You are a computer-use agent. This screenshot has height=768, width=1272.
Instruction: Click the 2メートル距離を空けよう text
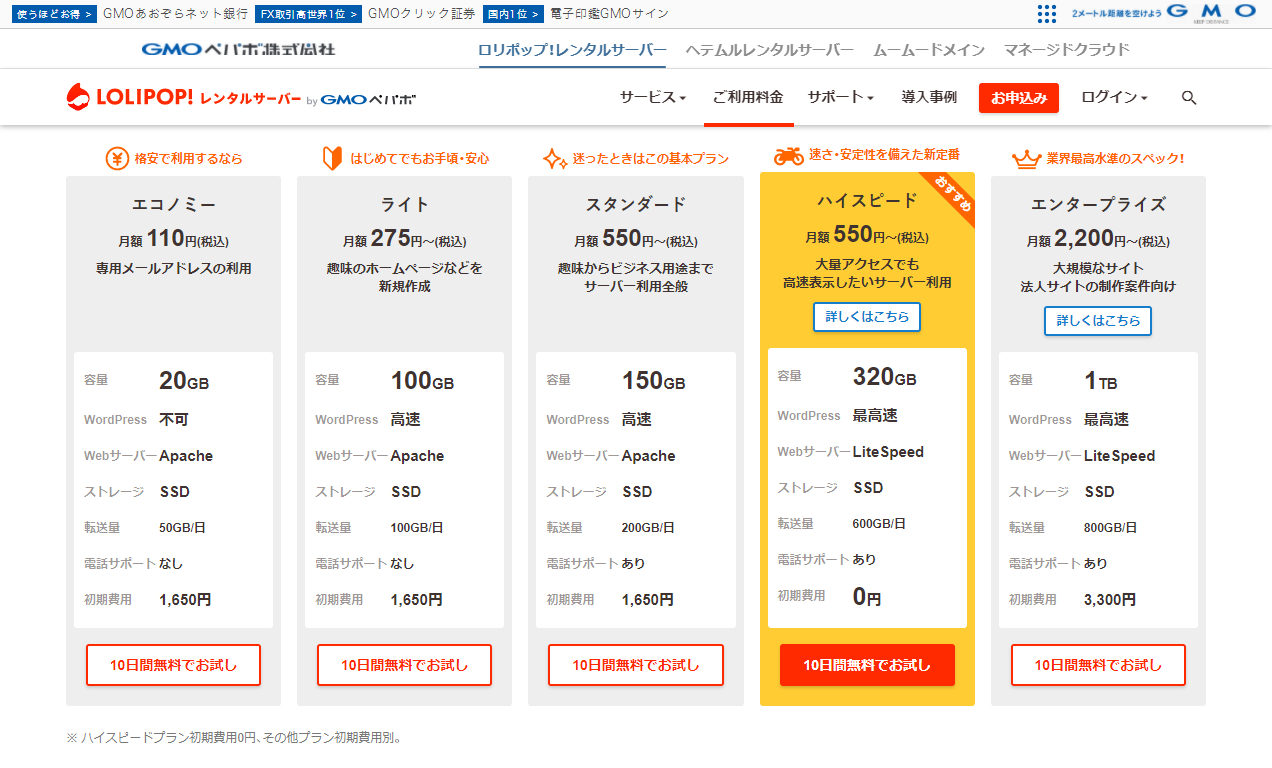tap(1117, 13)
